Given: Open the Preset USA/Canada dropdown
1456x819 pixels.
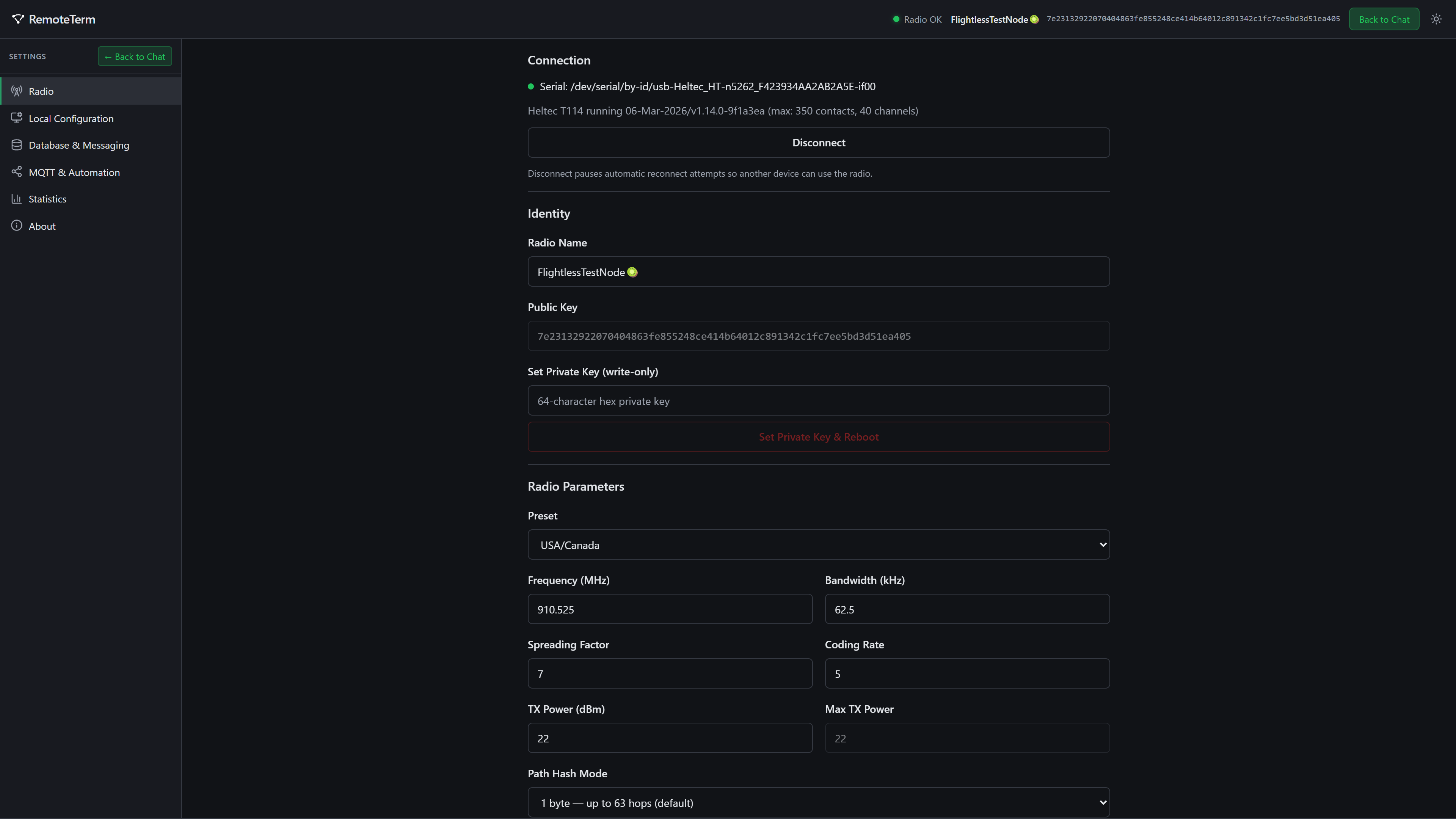Looking at the screenshot, I should tap(818, 544).
